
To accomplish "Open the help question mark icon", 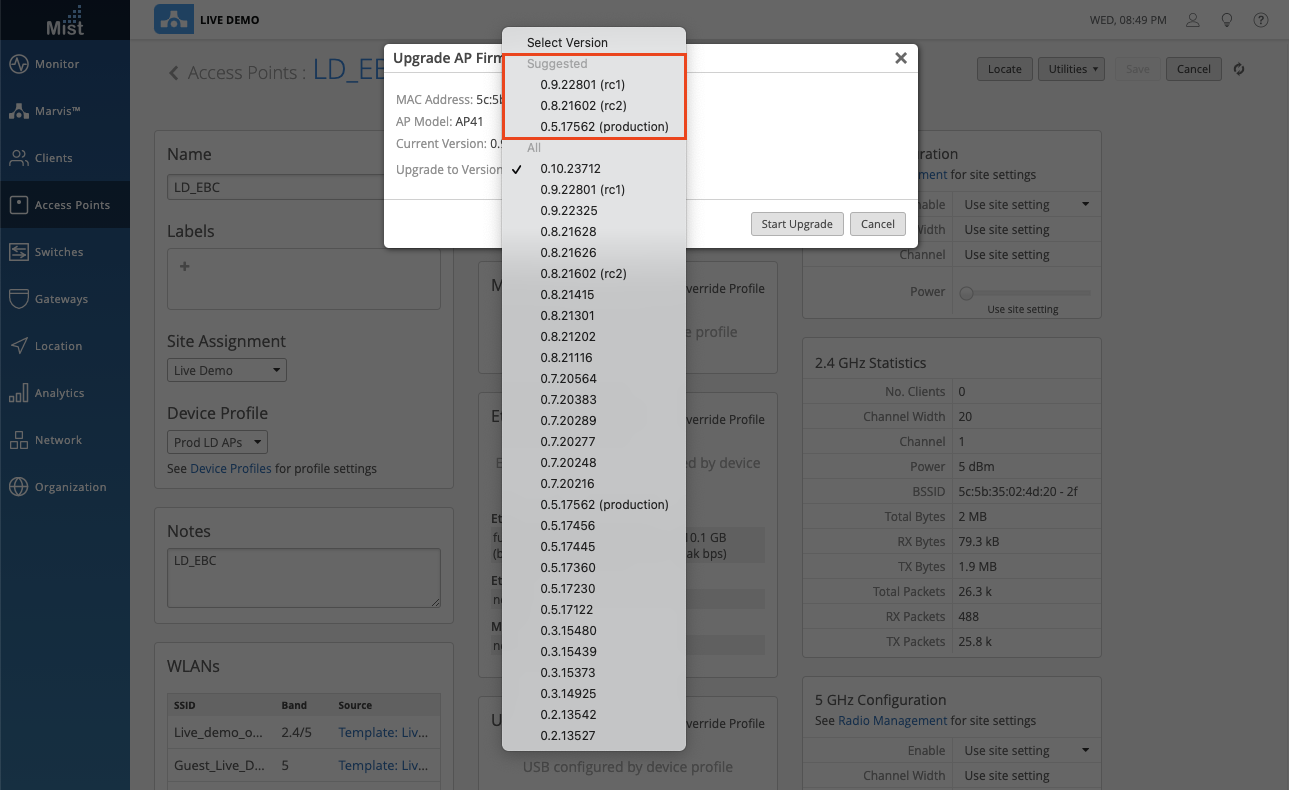I will click(x=1260, y=20).
